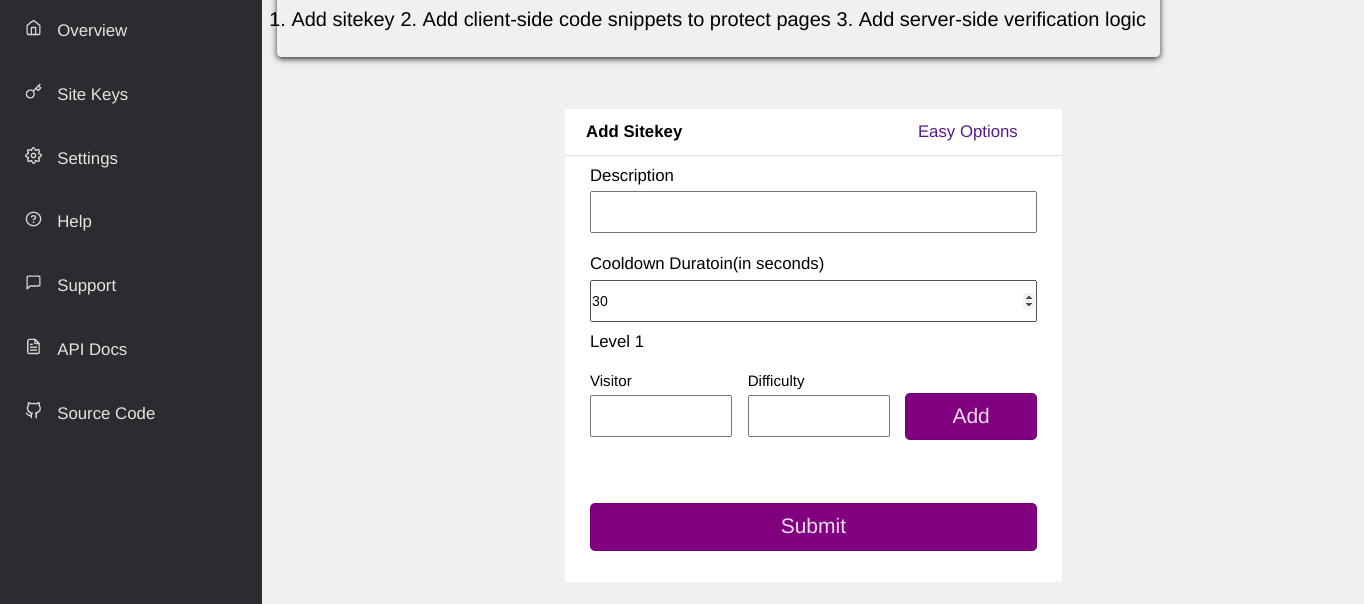The image size is (1364, 604).
Task: Click inside the Cooldown Duration number field
Action: [800, 301]
